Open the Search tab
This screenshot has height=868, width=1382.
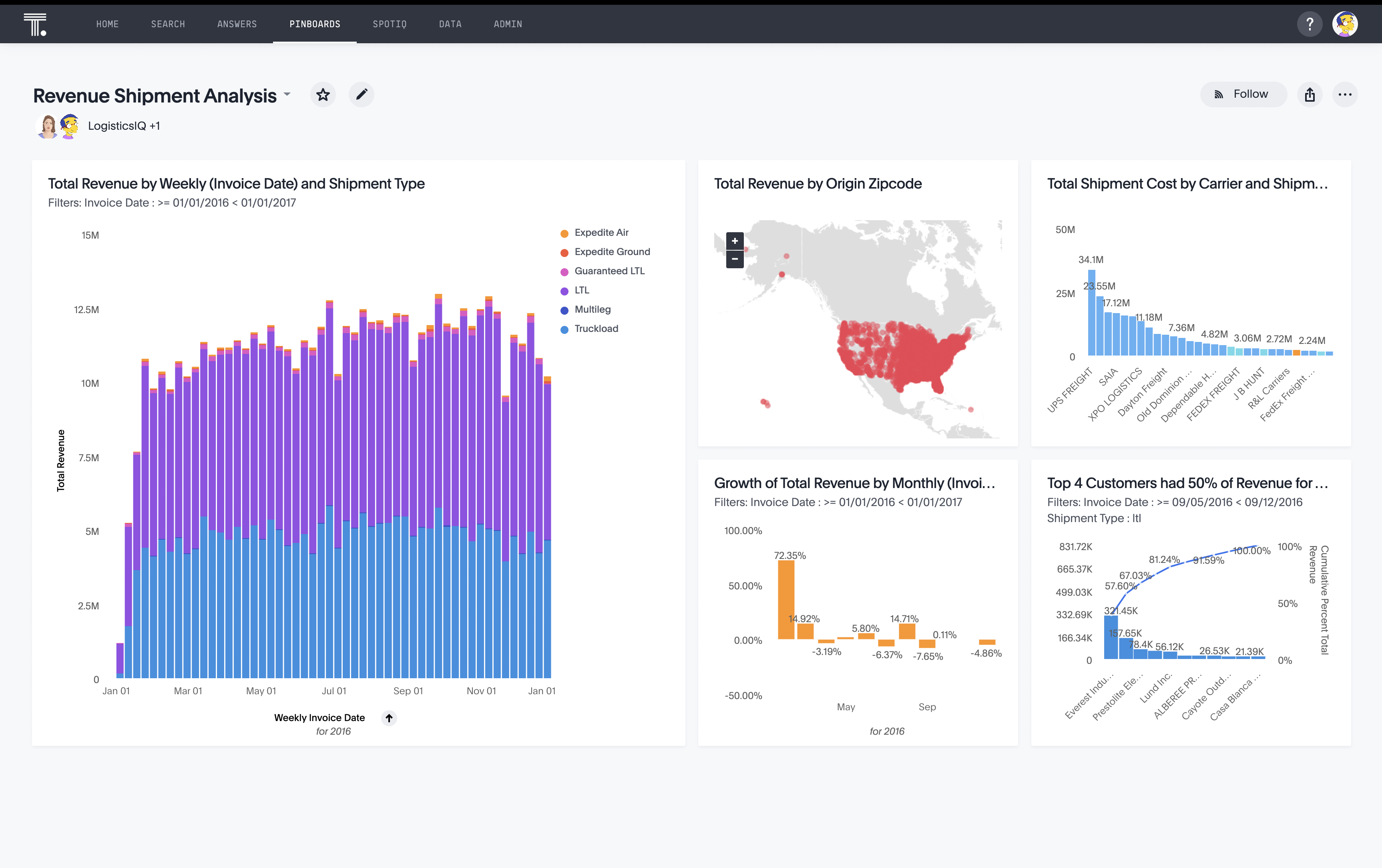[x=168, y=24]
